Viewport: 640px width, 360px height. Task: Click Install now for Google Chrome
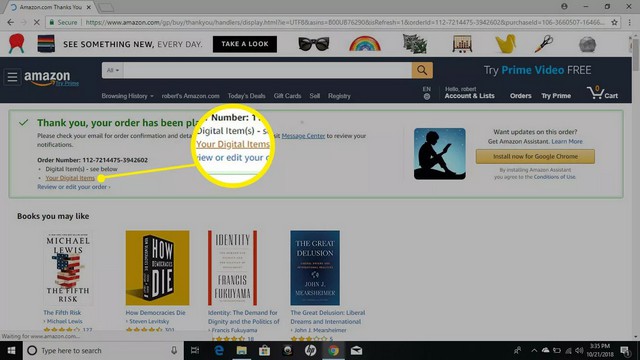pos(535,156)
